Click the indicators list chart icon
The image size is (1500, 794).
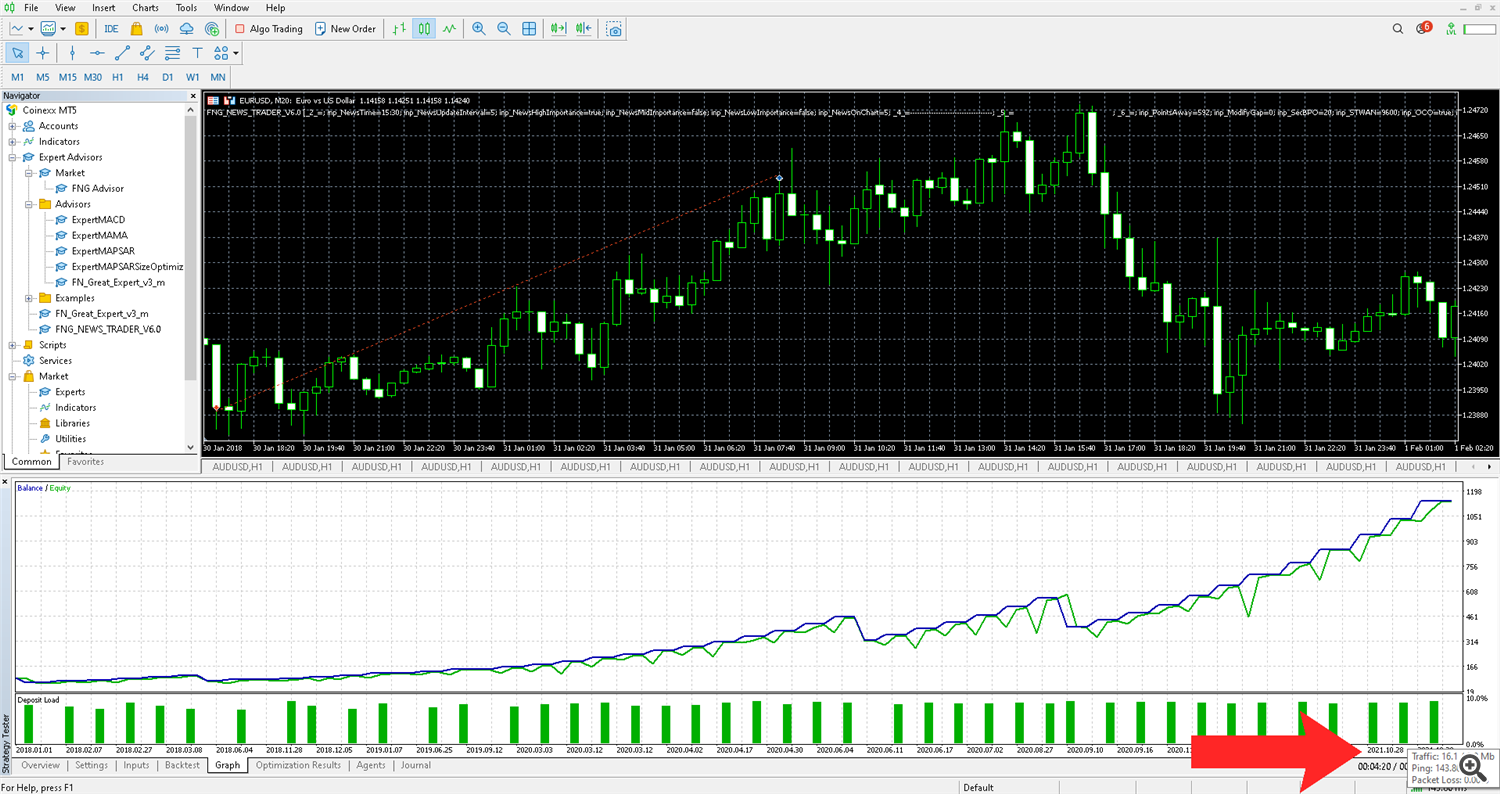point(46,29)
